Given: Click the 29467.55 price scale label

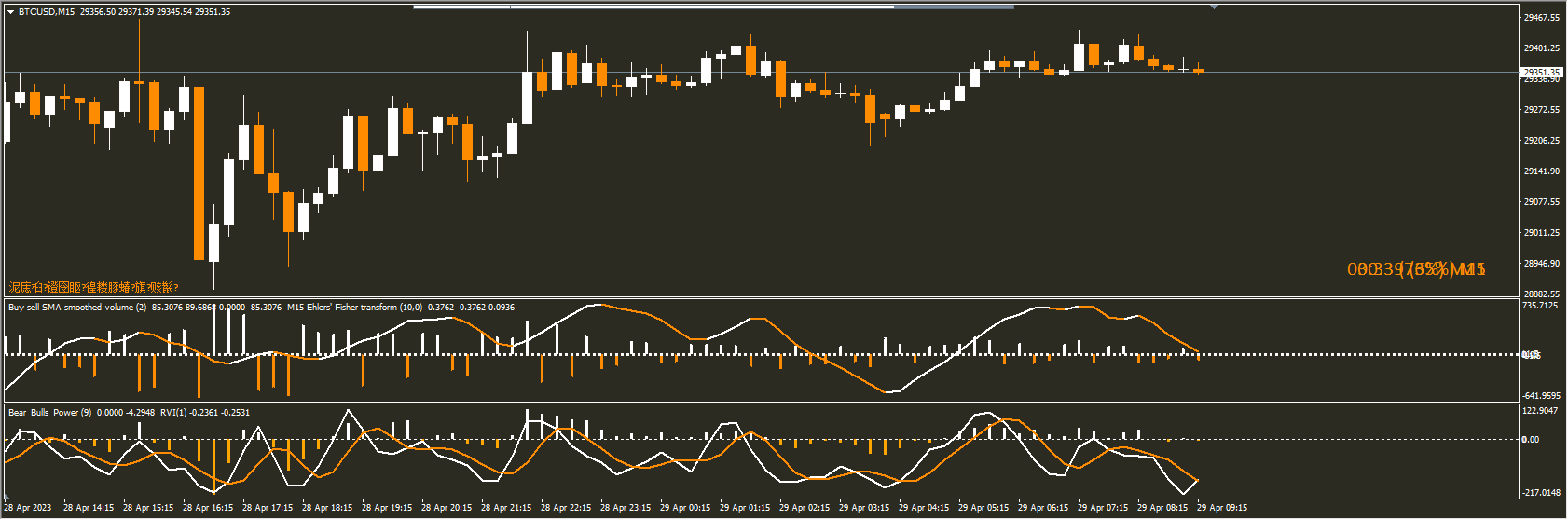Looking at the screenshot, I should click(x=1542, y=18).
